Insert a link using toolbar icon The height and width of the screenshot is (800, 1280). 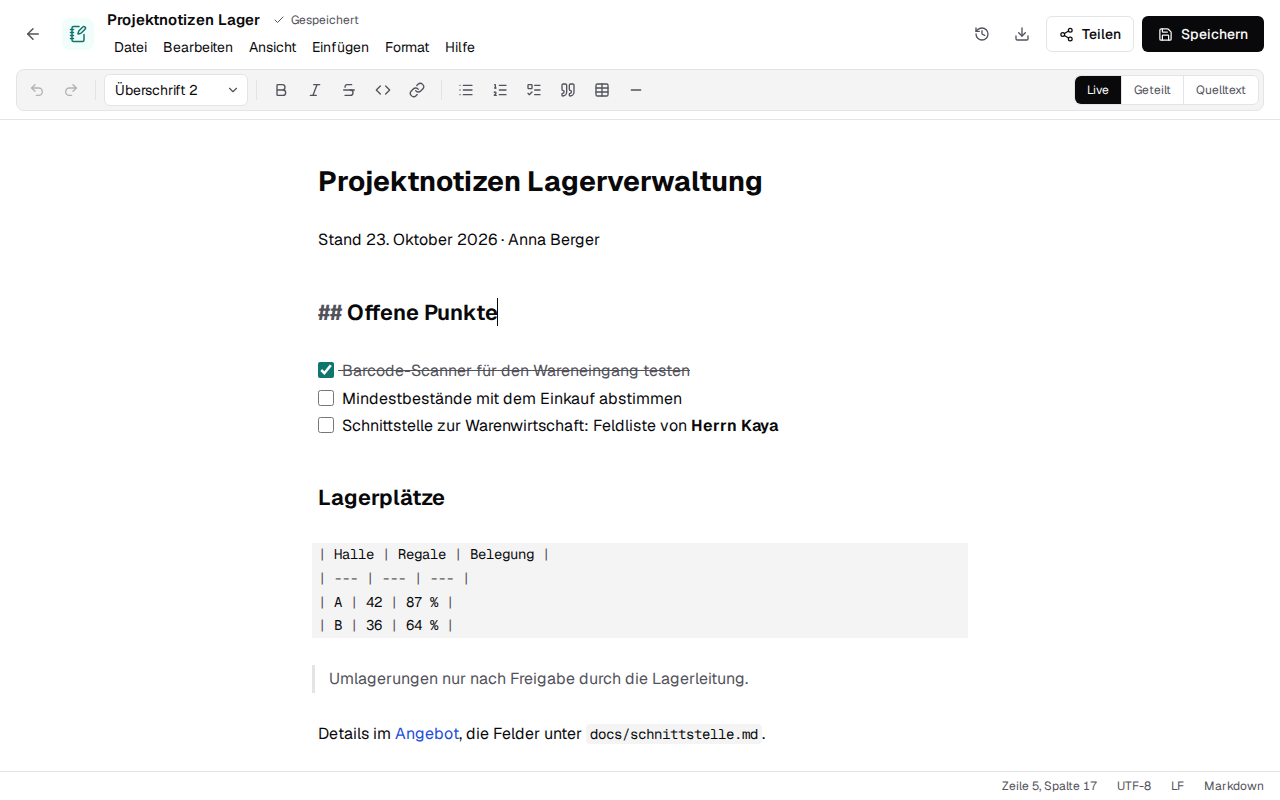tap(417, 90)
